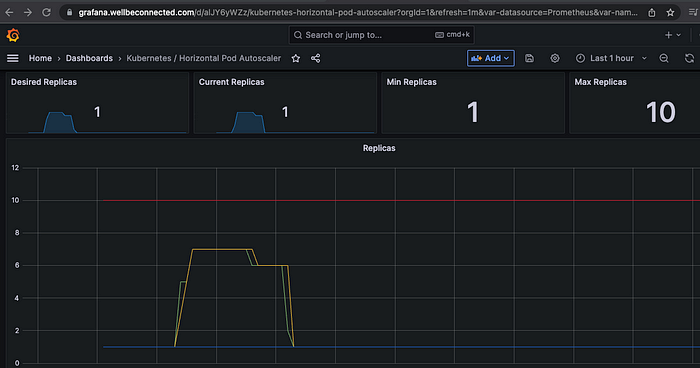This screenshot has height=368, width=700.
Task: Open the plus new-item menu in header
Action: point(672,35)
